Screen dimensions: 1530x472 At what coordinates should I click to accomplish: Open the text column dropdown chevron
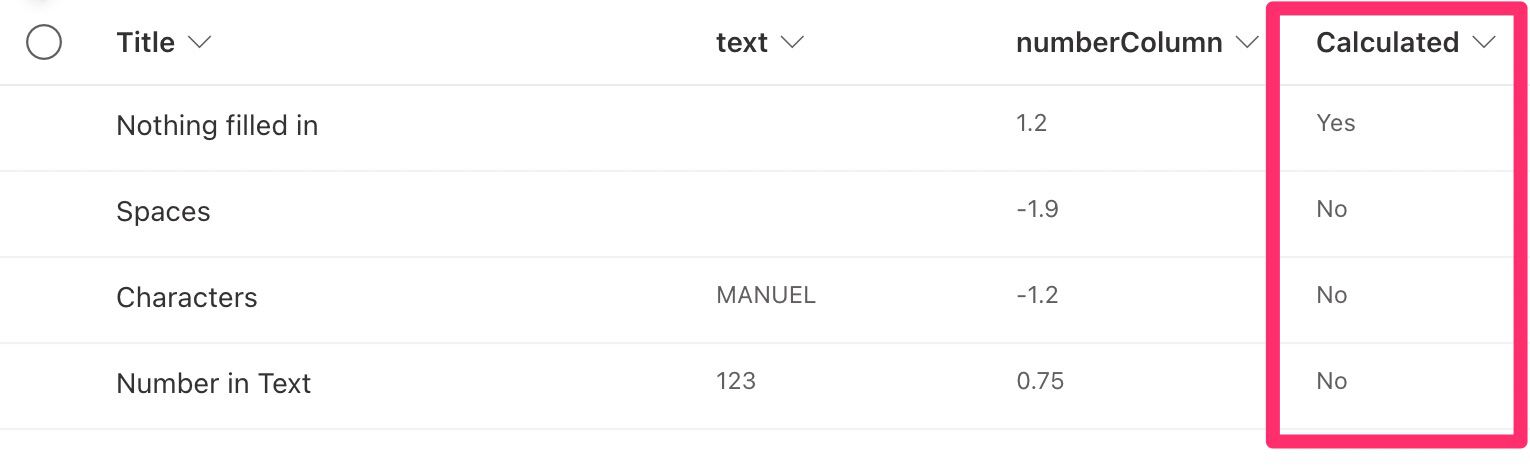(792, 43)
